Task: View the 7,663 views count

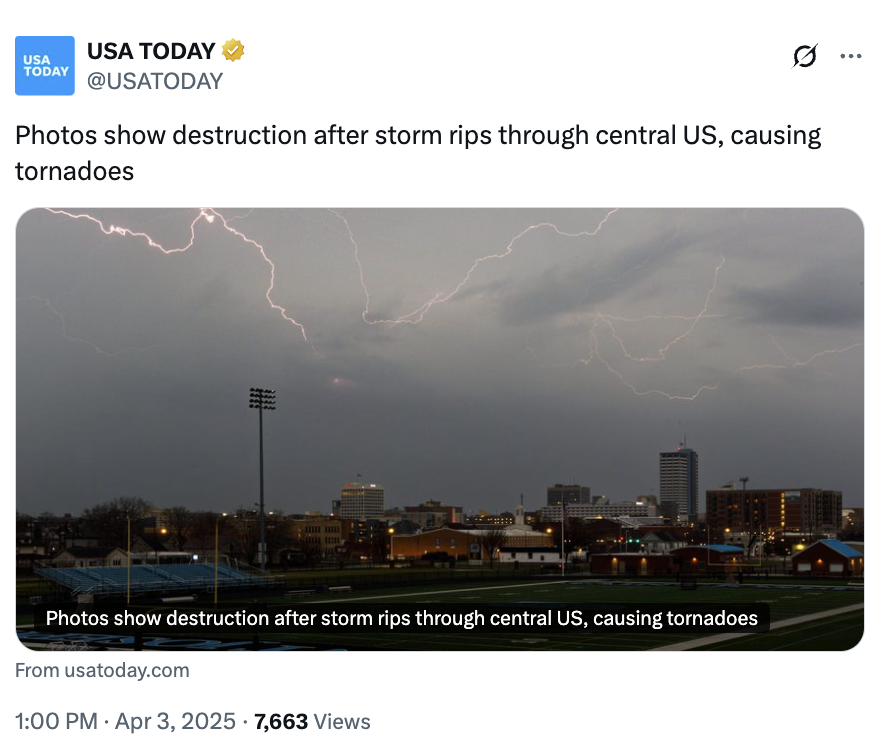Action: point(281,722)
